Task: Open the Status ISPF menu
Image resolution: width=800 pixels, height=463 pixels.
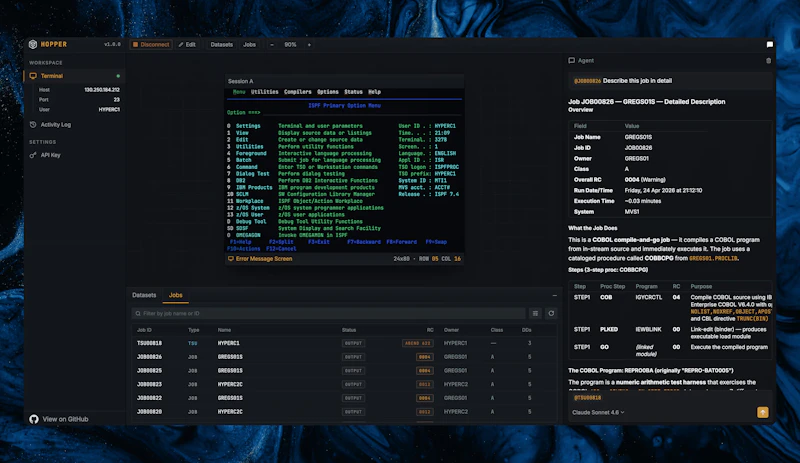Action: click(x=353, y=92)
